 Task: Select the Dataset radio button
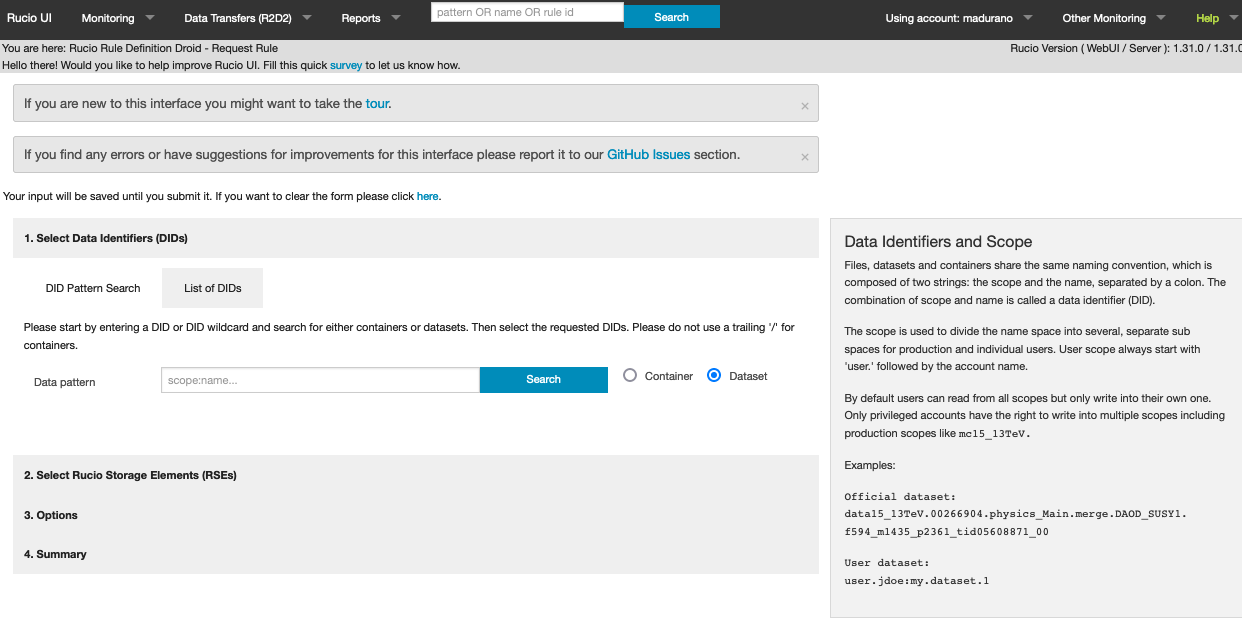pos(714,376)
